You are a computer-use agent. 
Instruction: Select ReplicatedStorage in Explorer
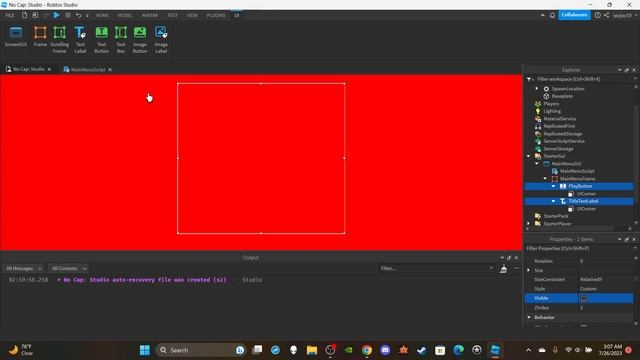coord(562,134)
